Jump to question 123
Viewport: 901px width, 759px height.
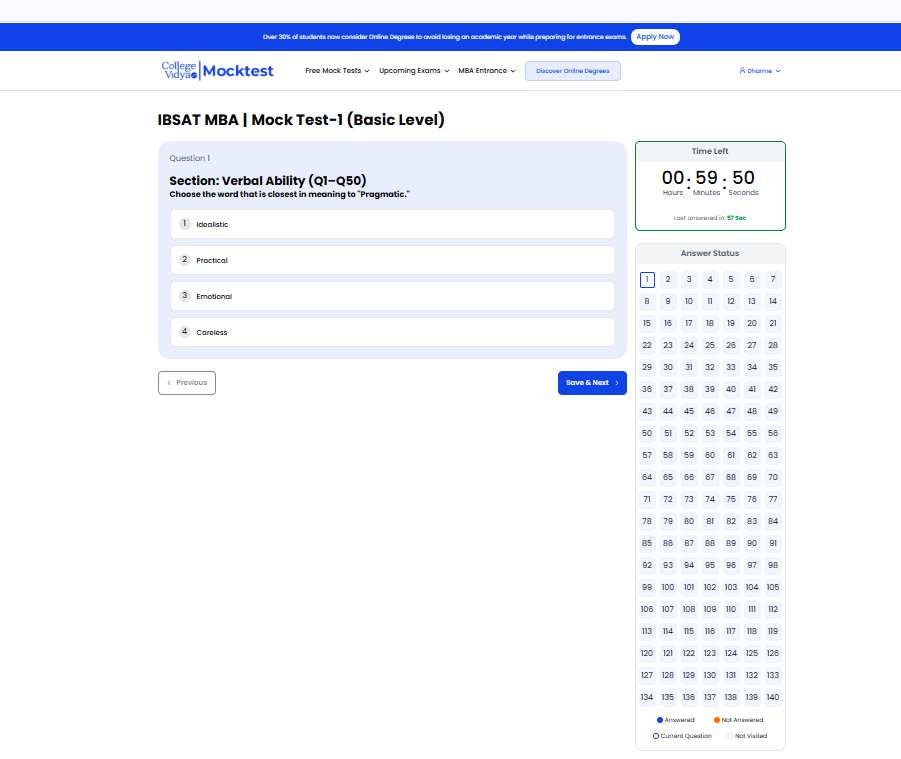(x=710, y=653)
